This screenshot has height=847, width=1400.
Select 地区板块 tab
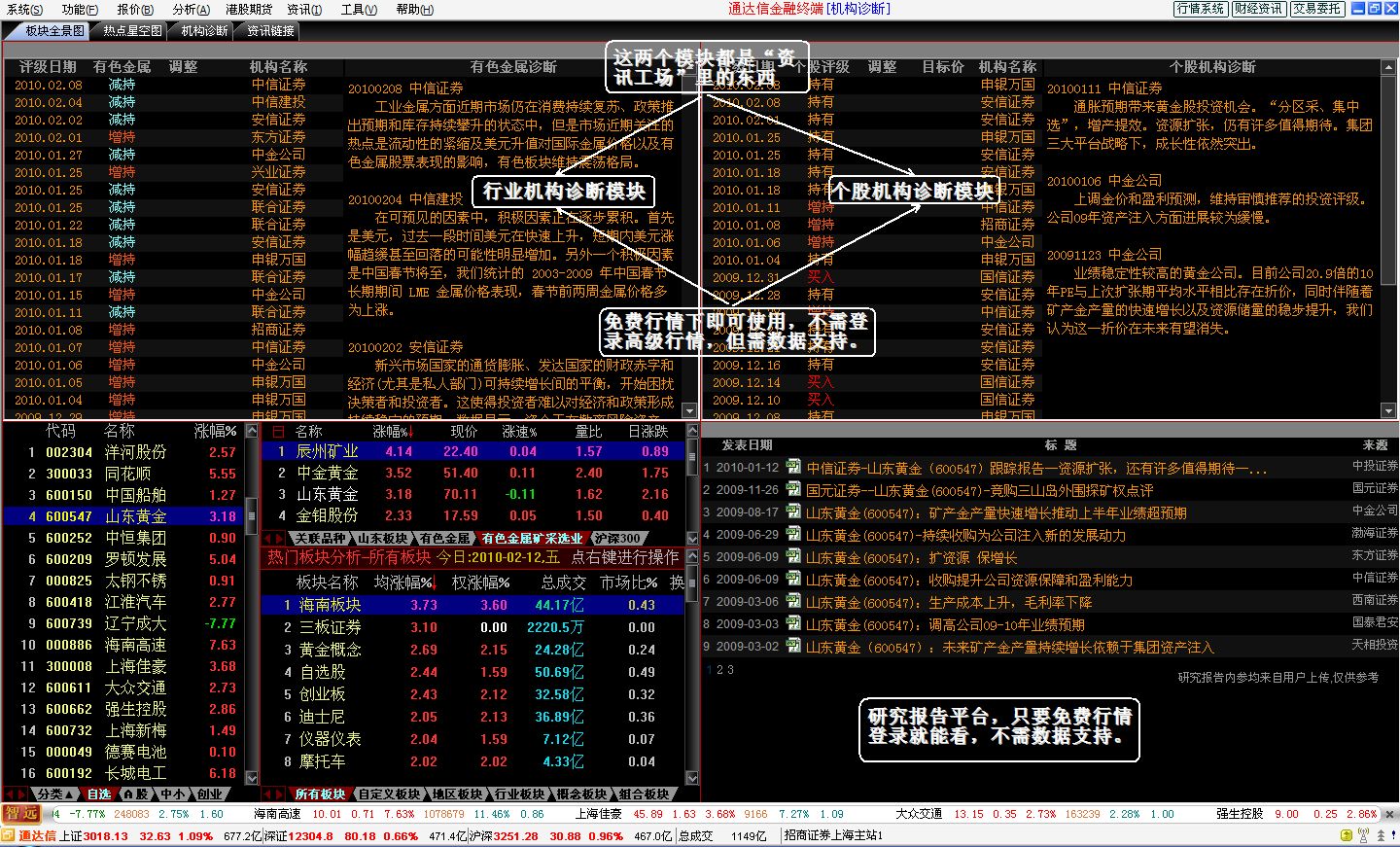point(458,794)
